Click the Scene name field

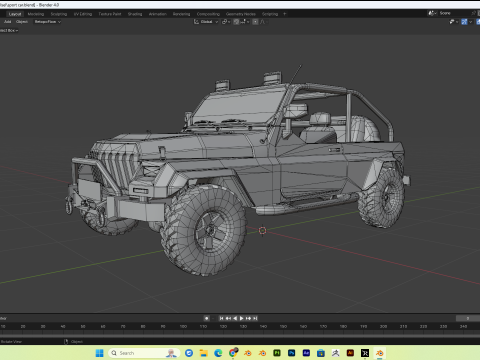pos(456,13)
